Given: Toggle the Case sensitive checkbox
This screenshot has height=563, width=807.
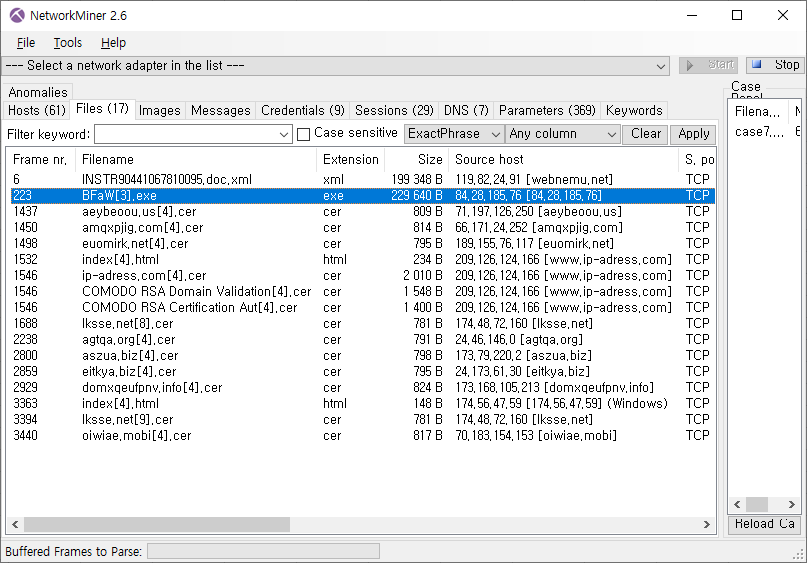Looking at the screenshot, I should click(x=304, y=134).
